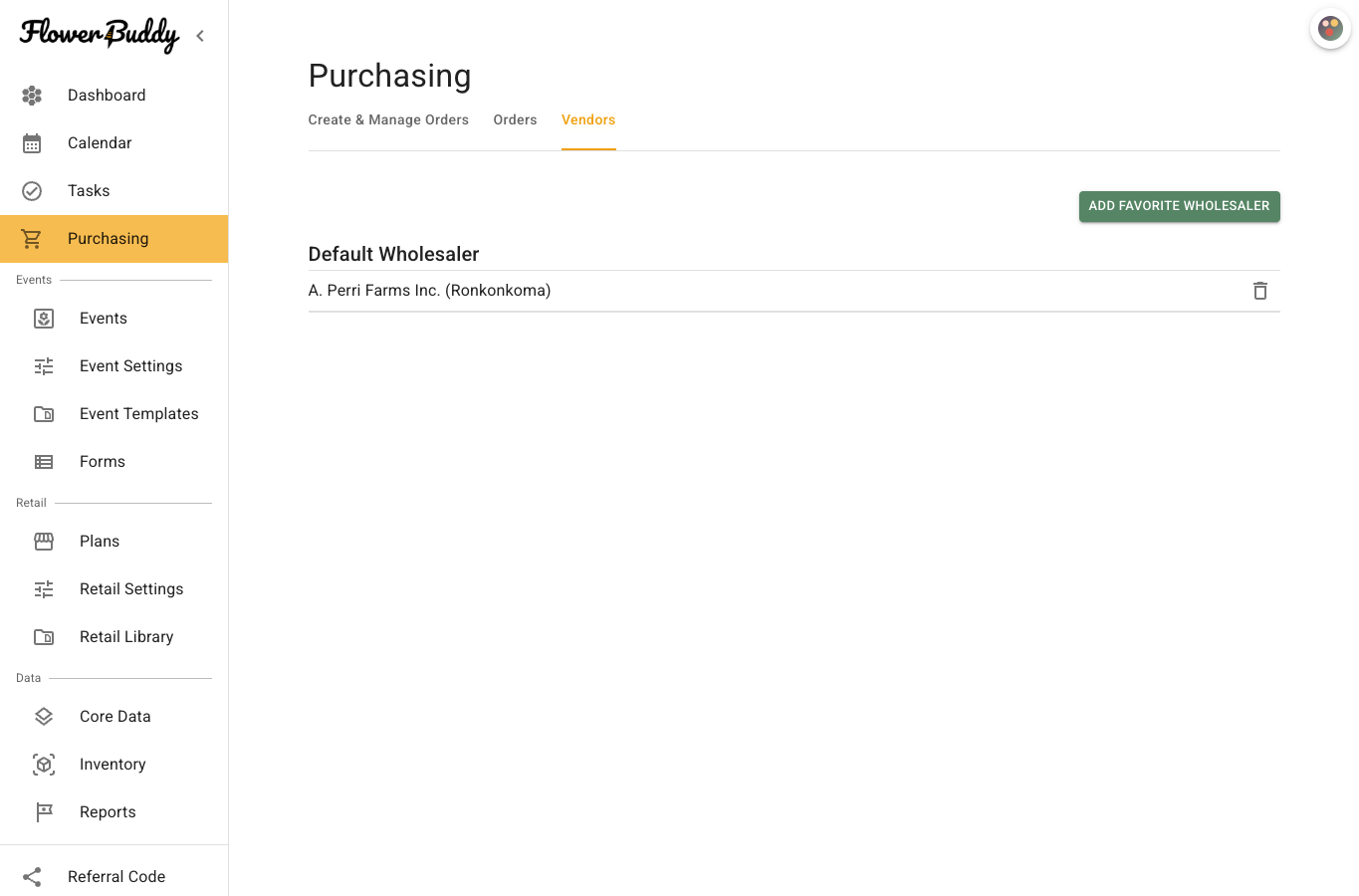Click the Reports flag icon
The height and width of the screenshot is (896, 1359).
coord(44,812)
